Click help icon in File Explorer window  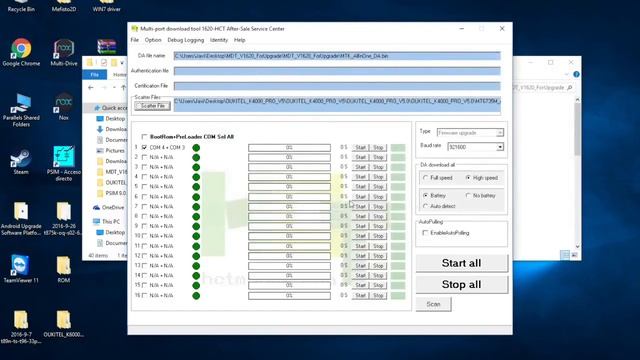(x=576, y=74)
